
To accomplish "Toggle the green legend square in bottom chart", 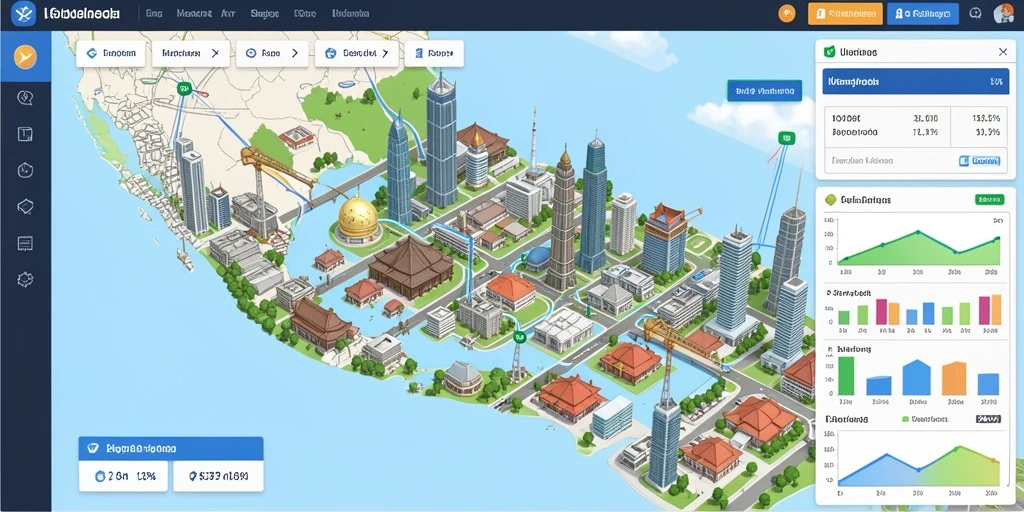I will tap(905, 419).
